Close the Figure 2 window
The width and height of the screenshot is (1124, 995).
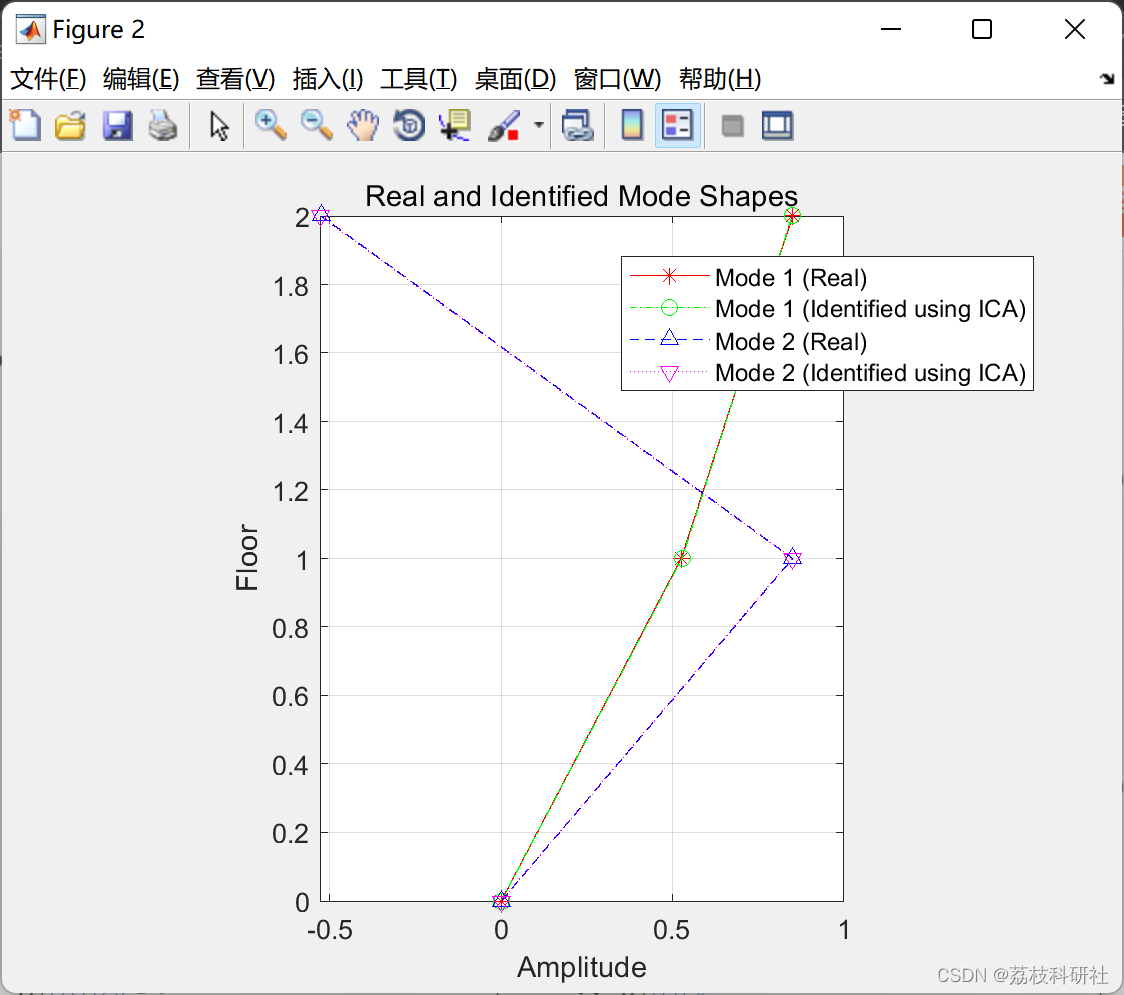coord(1075,29)
